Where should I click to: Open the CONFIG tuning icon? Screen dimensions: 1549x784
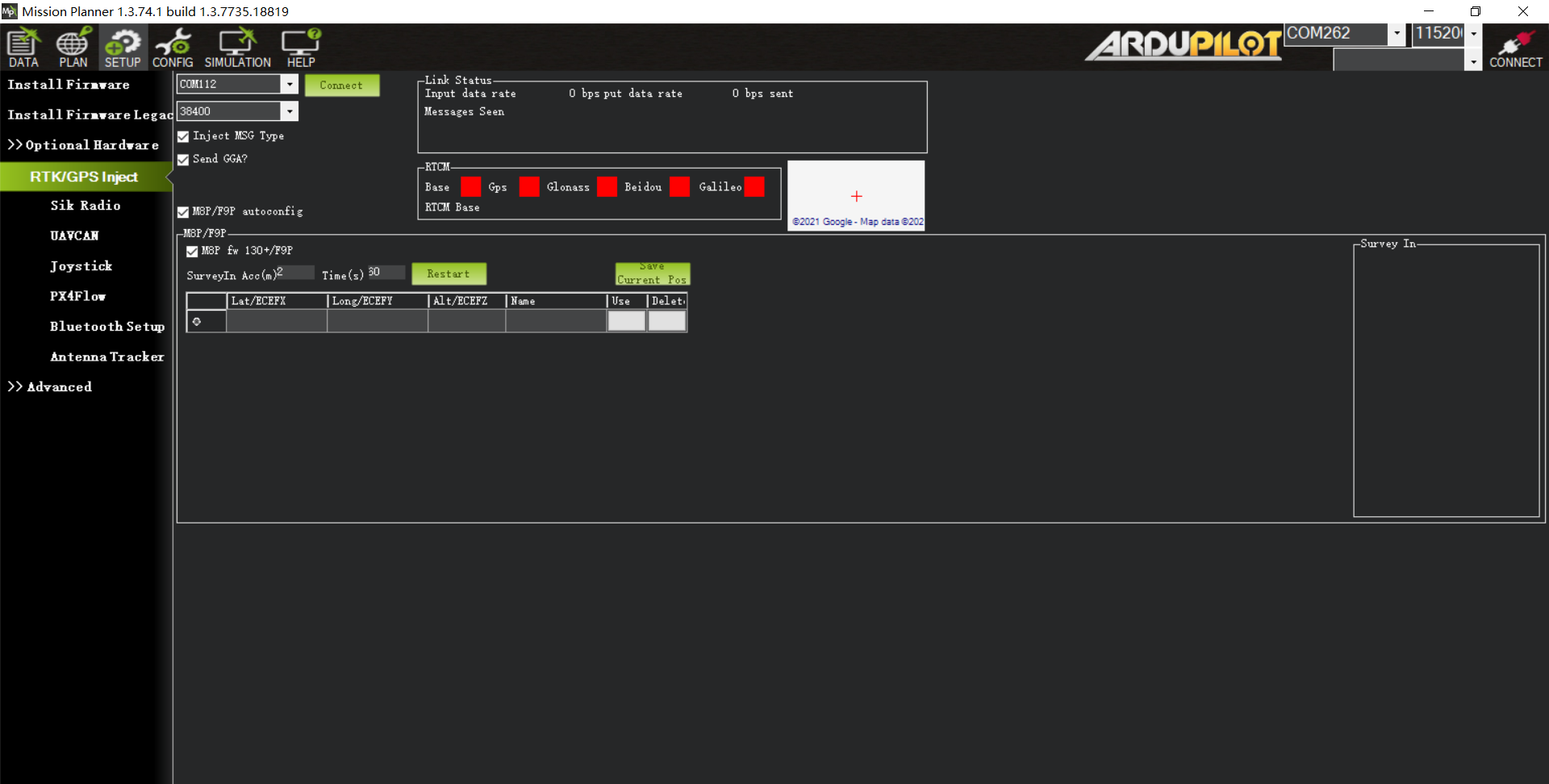(x=173, y=48)
